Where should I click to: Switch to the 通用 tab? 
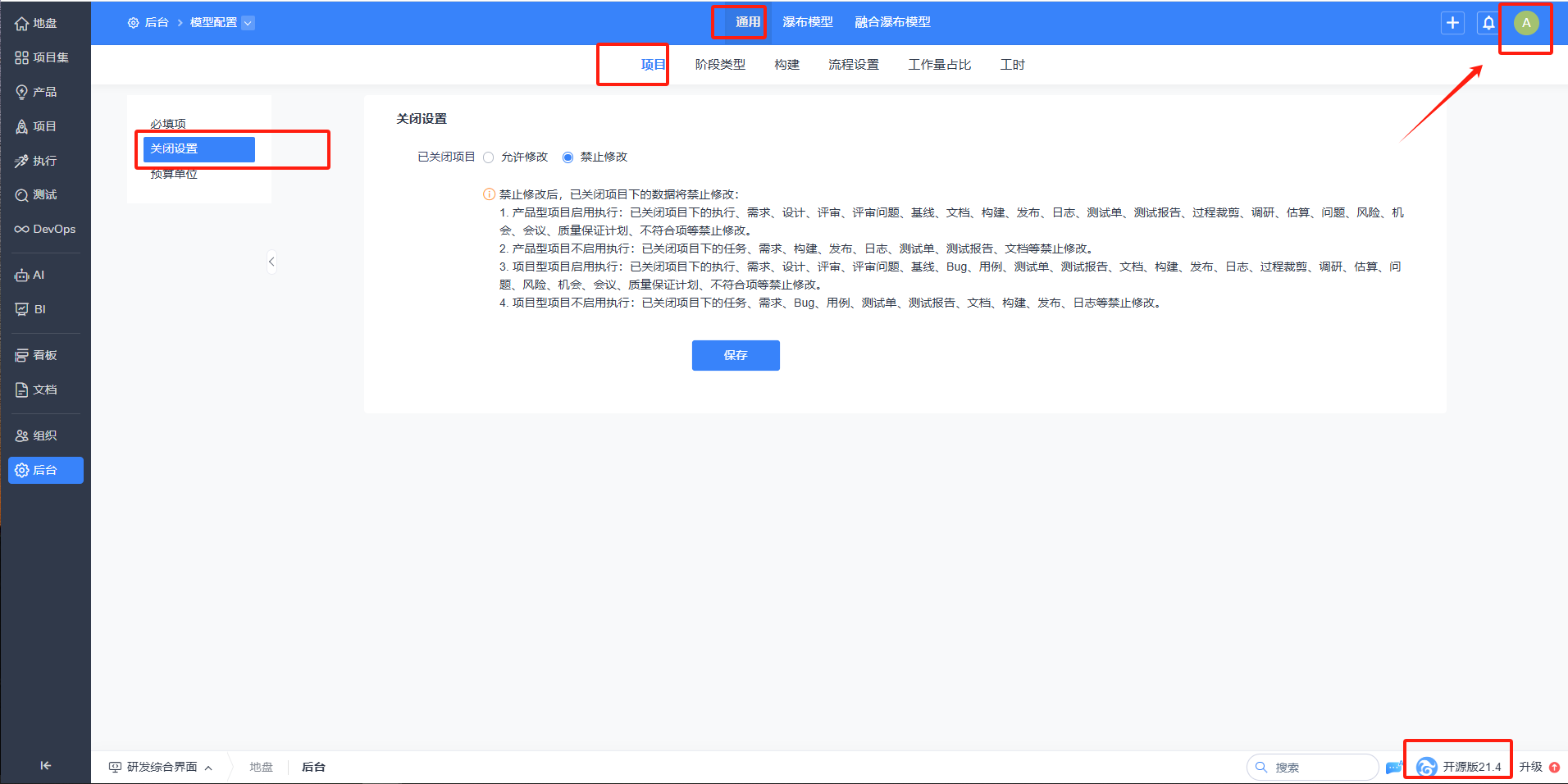click(x=748, y=22)
